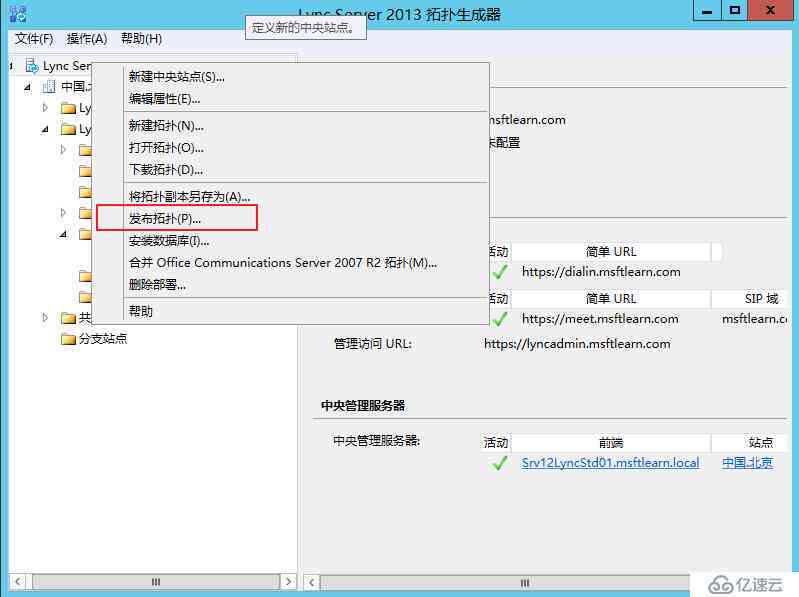Click left arrow of tree pane scrollbar
This screenshot has height=597, width=799.
tap(18, 582)
